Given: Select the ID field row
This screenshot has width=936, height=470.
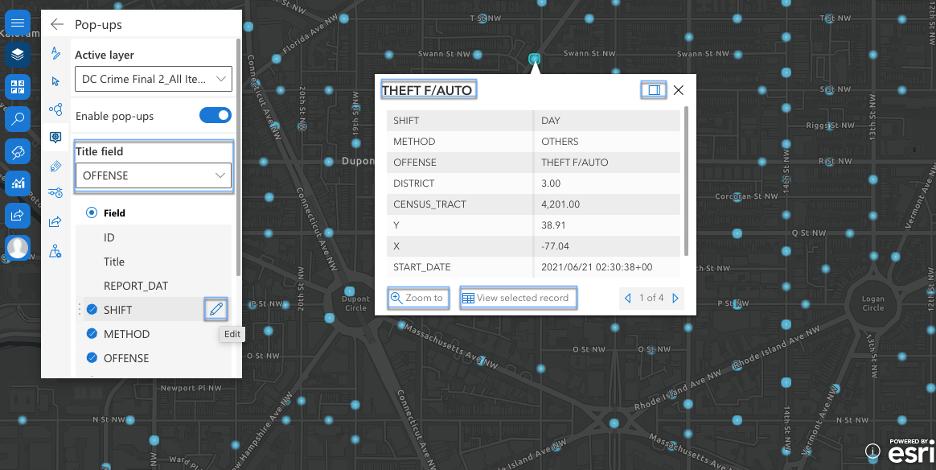Looking at the screenshot, I should tap(153, 237).
